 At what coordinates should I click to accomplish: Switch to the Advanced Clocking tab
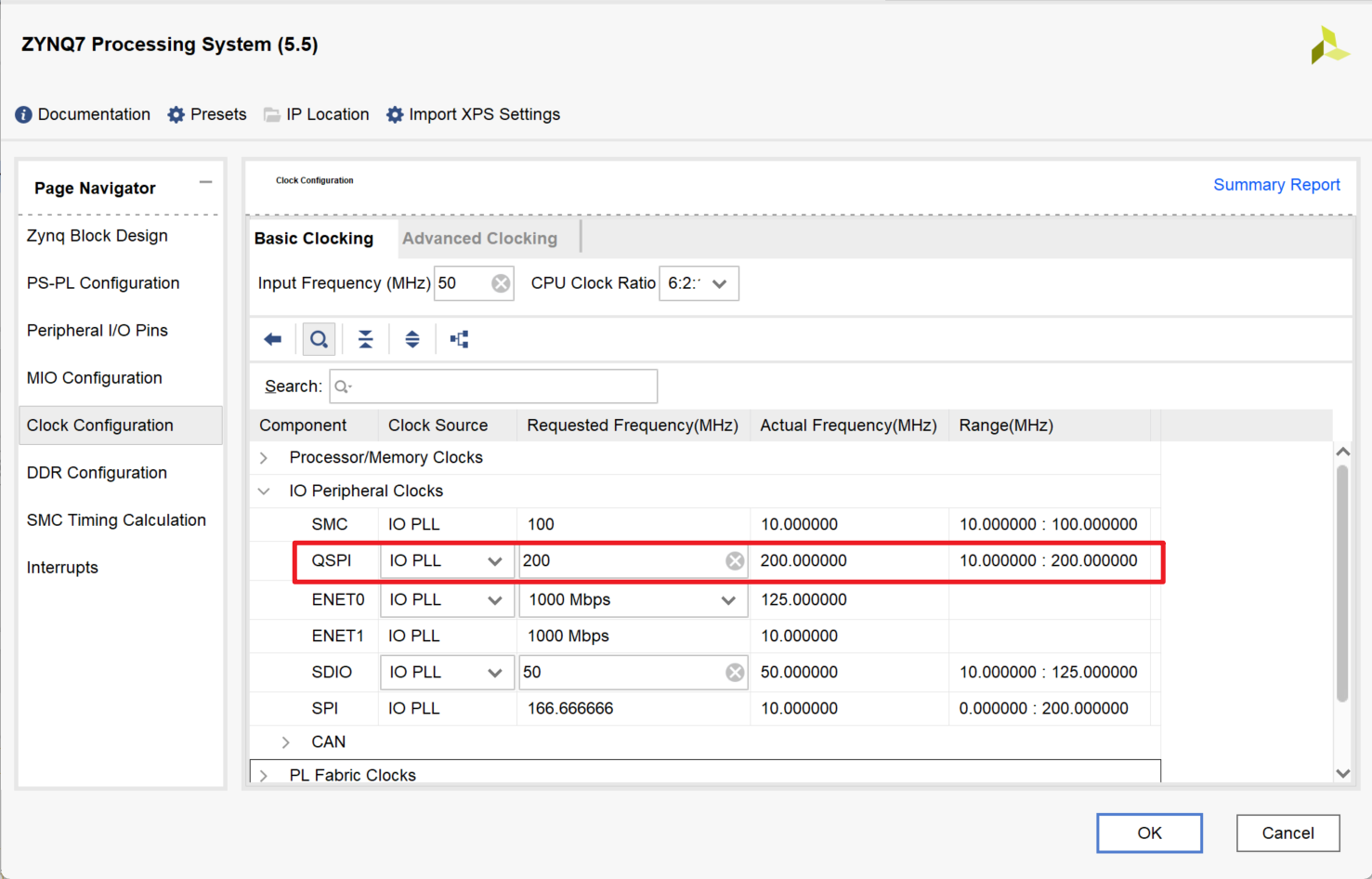pos(479,239)
